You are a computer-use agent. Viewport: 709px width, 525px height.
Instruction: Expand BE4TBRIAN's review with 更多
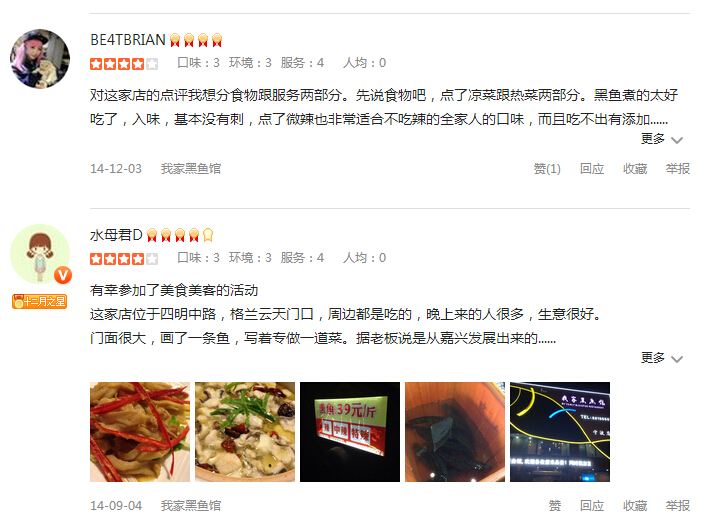coord(662,139)
